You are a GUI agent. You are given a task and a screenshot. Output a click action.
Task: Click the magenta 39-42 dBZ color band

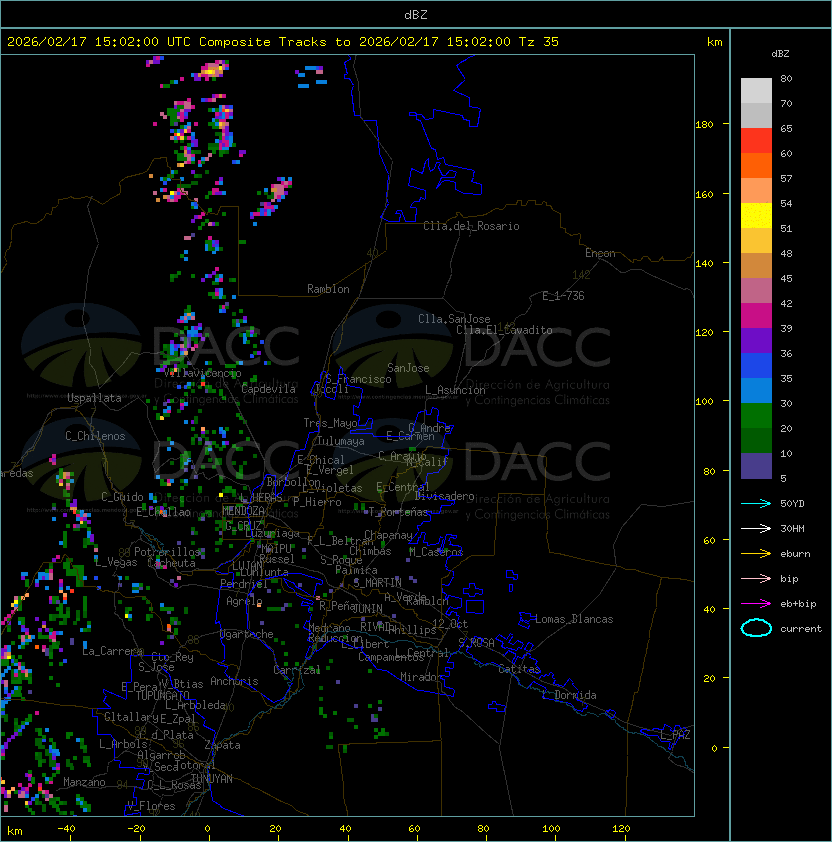[756, 316]
